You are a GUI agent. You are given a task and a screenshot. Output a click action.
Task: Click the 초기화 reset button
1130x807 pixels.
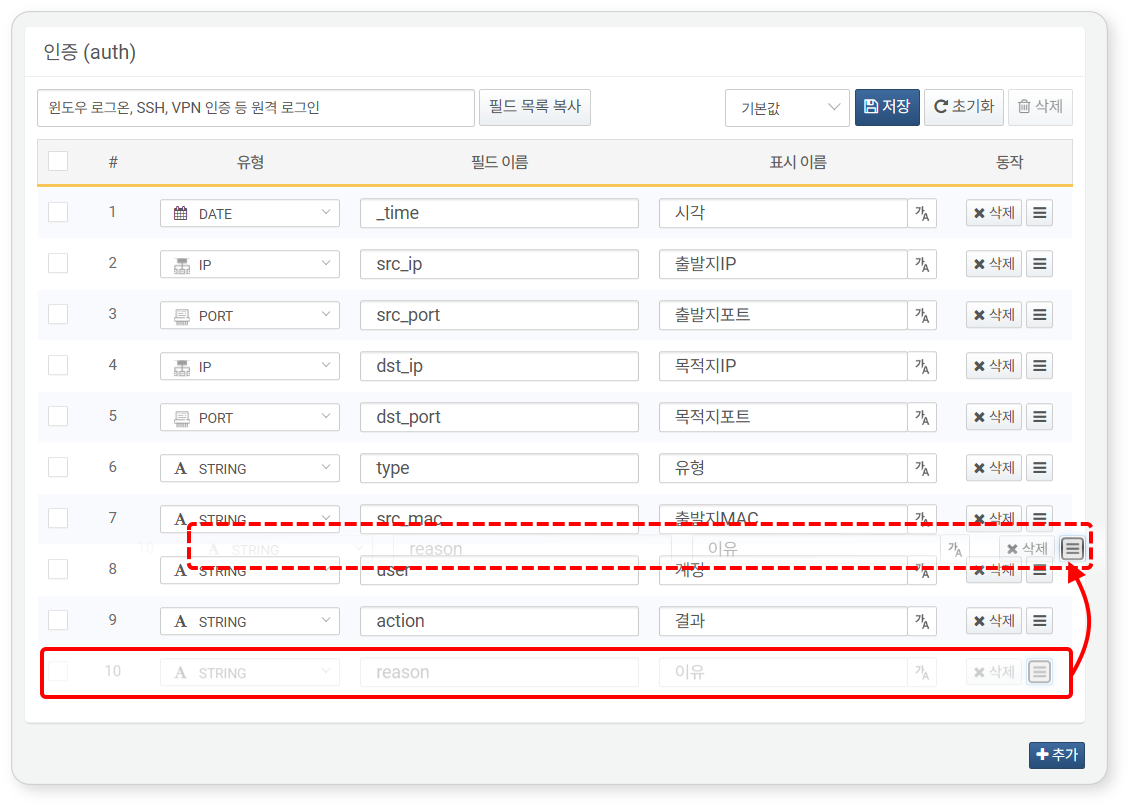[x=964, y=107]
